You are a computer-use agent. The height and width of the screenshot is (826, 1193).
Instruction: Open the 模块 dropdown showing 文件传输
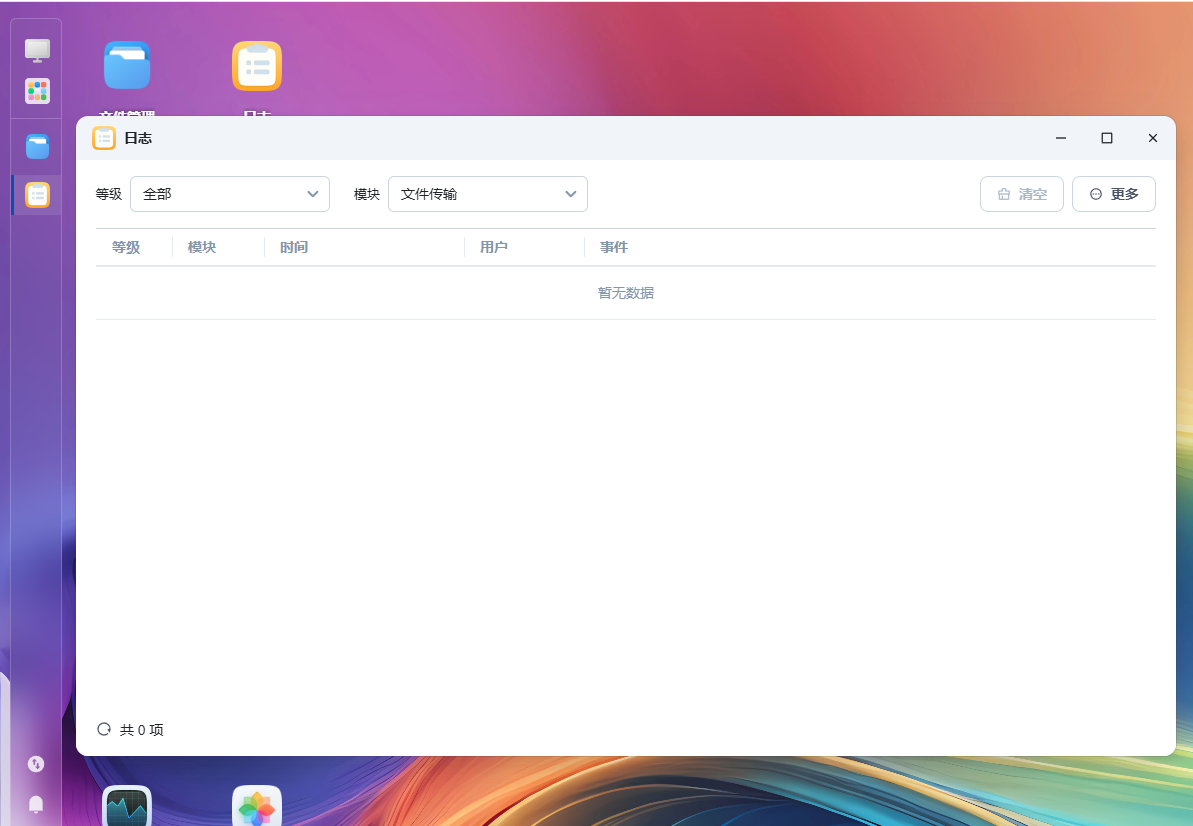click(x=488, y=194)
